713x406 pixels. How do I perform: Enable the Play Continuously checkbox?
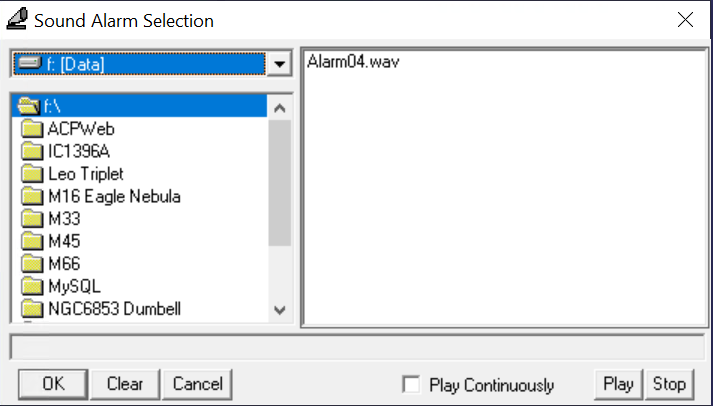point(412,385)
